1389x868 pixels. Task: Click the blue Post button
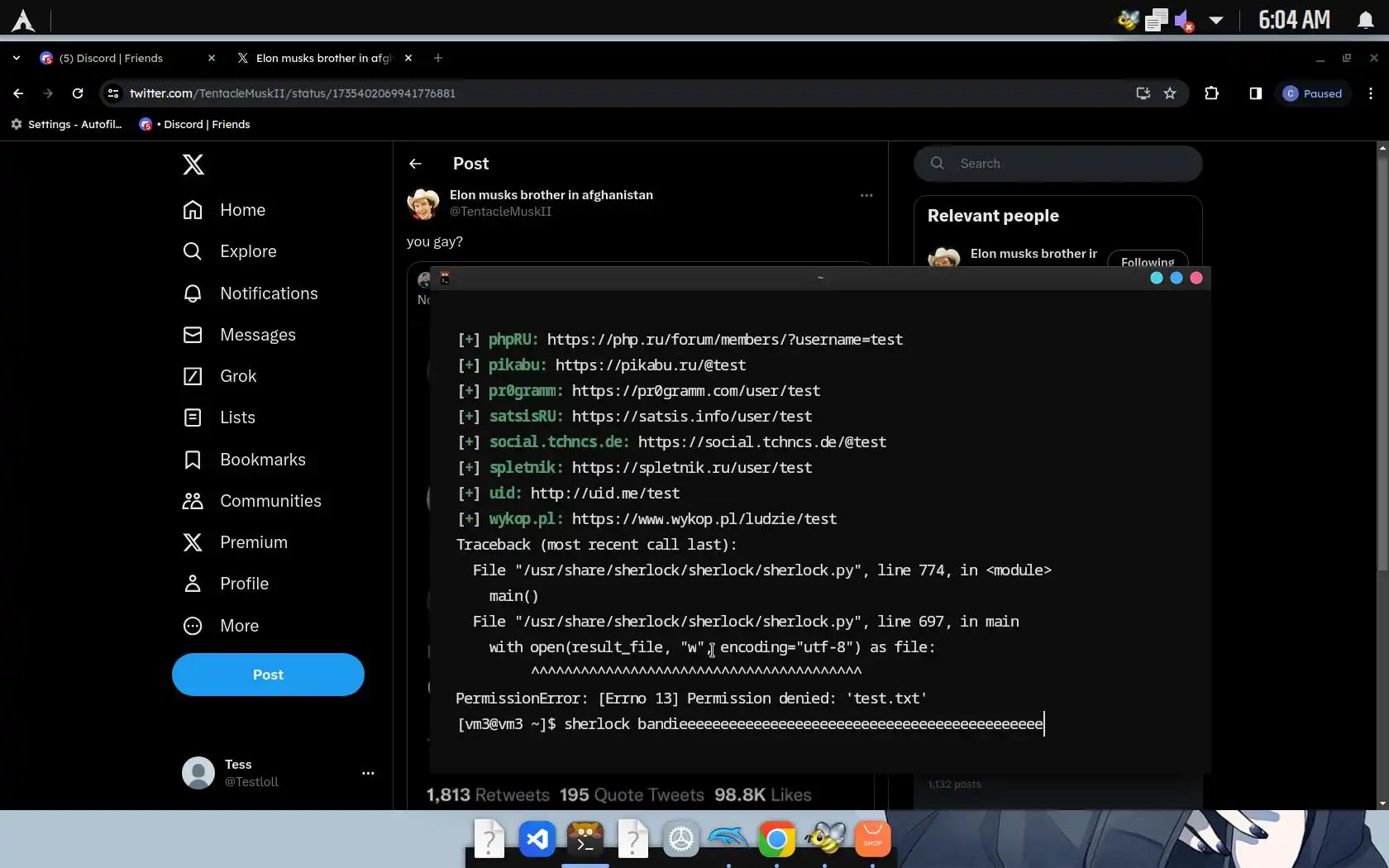(x=268, y=675)
